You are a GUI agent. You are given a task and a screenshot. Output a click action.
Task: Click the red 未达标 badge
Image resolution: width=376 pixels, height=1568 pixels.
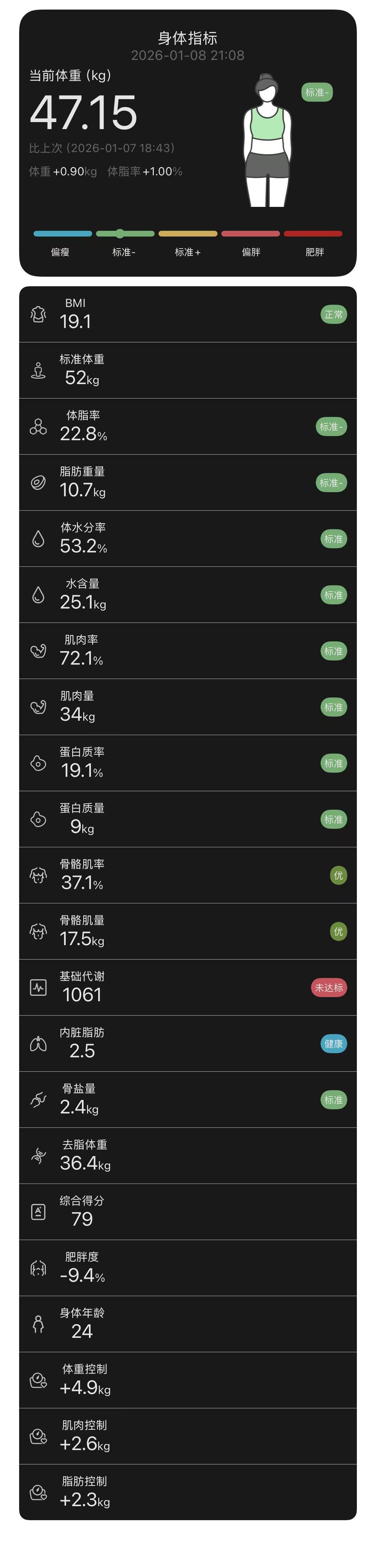click(x=328, y=987)
